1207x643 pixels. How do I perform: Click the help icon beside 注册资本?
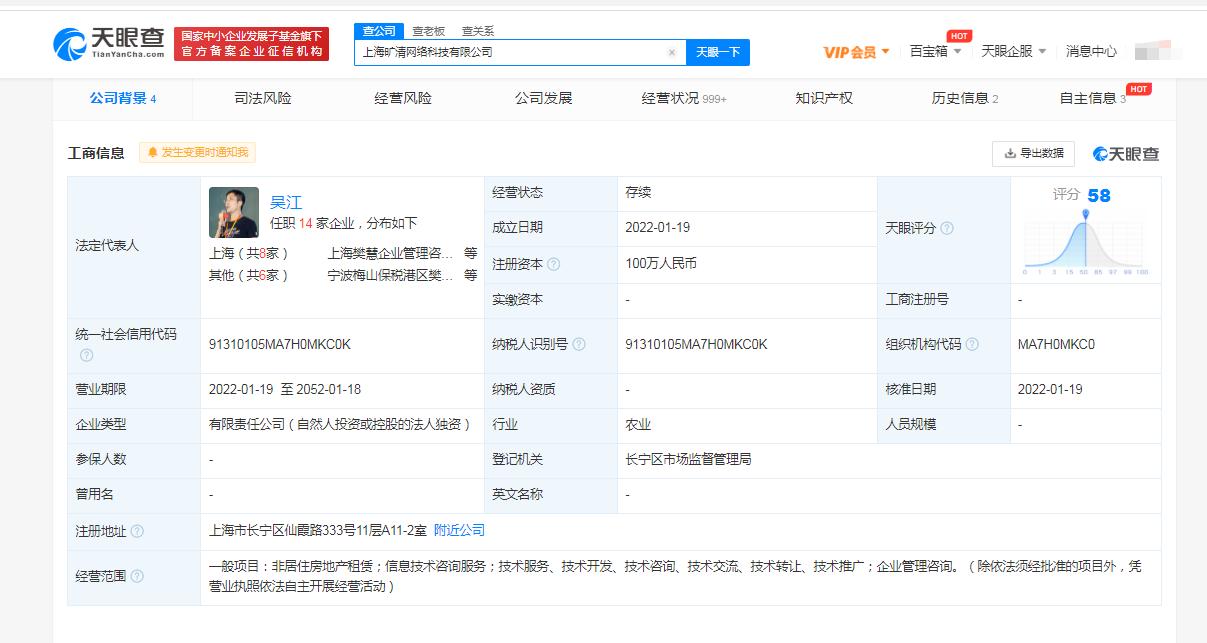click(x=553, y=264)
